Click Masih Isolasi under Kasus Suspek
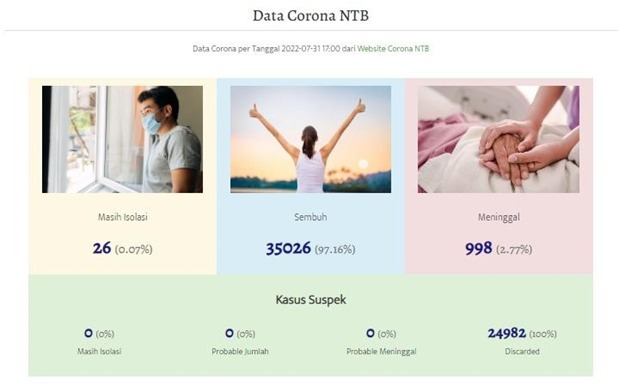Image resolution: width=619 pixels, height=386 pixels. point(99,351)
